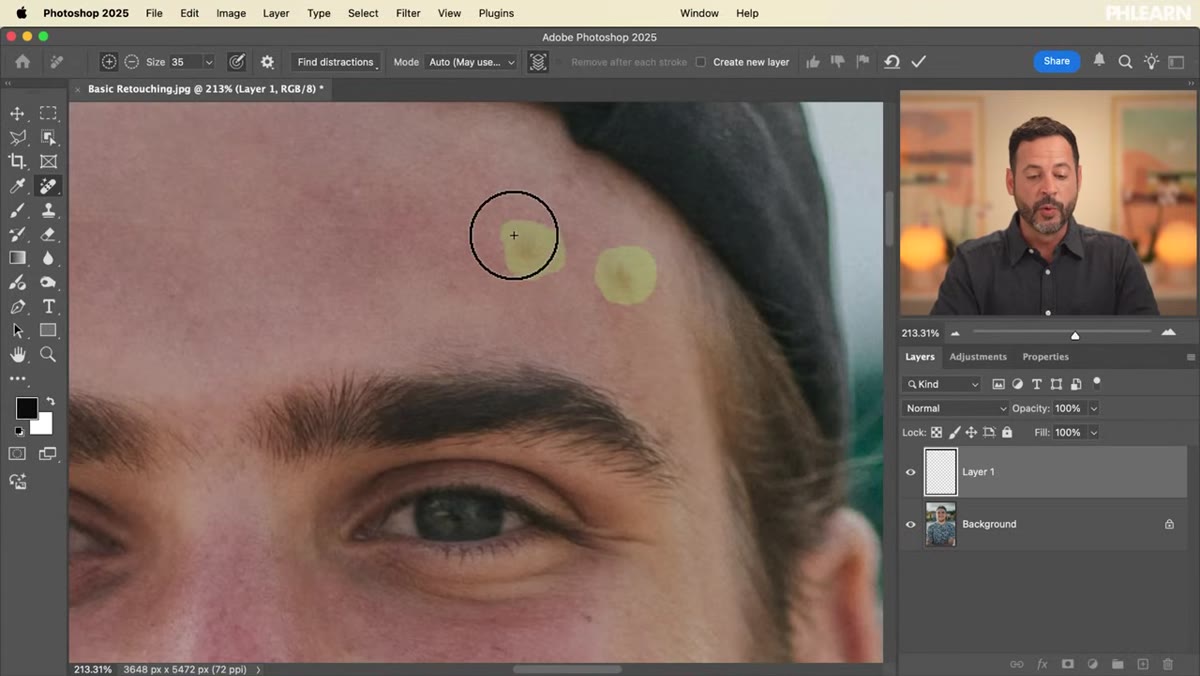This screenshot has height=676, width=1200.
Task: Click the Navigator zoom slider handle
Action: (1075, 335)
